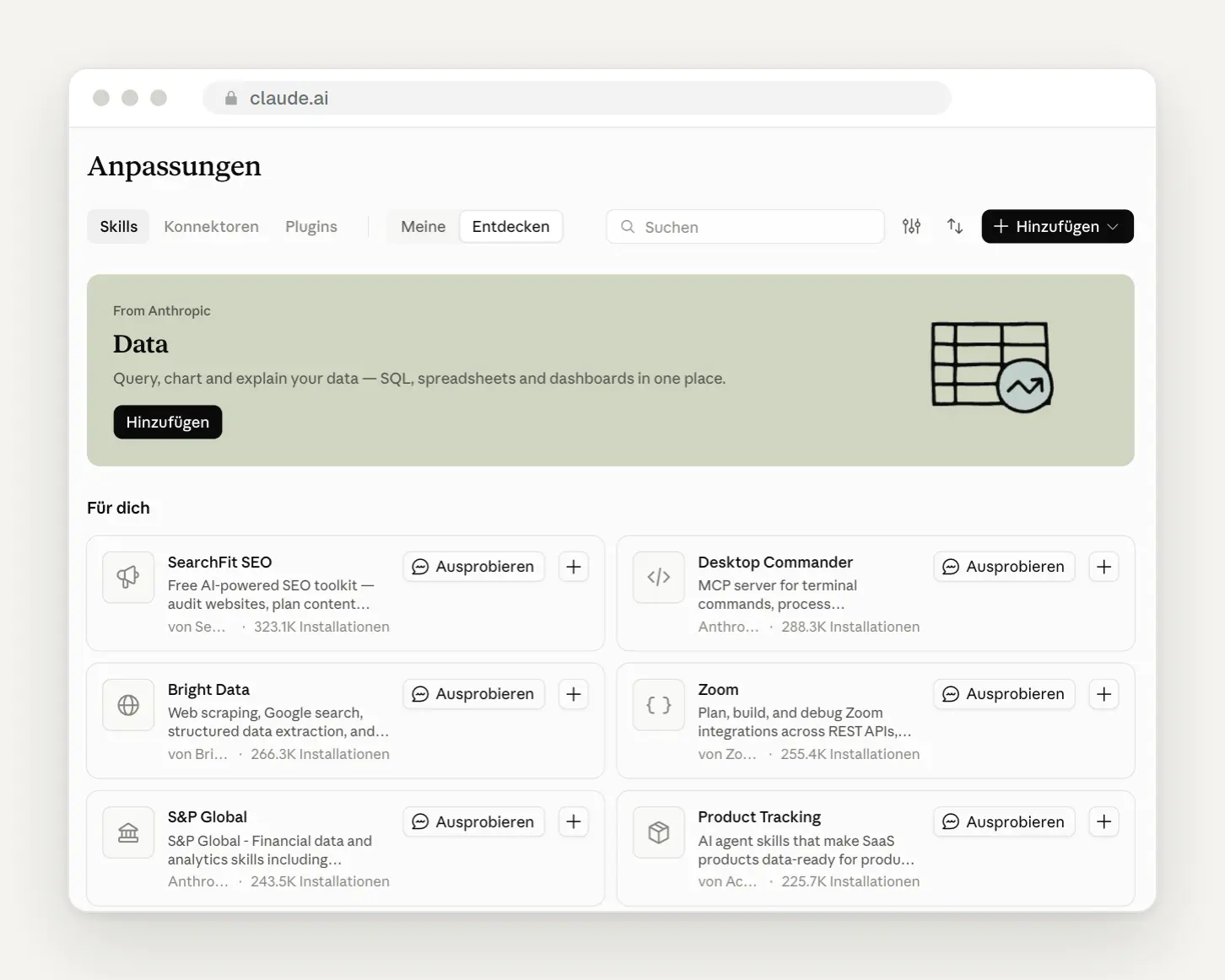Viewport: 1225px width, 980px height.
Task: Click the Zoom curly braces icon
Action: 659,705
